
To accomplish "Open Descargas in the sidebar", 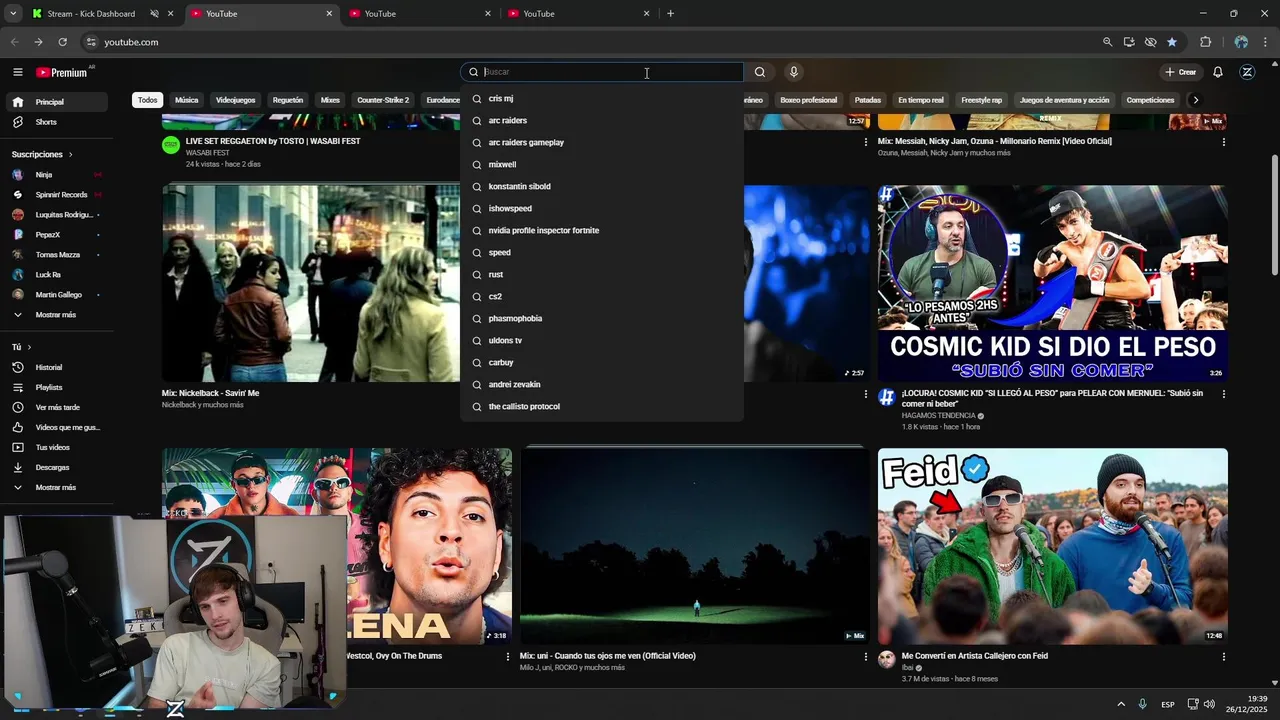I will click(55, 467).
